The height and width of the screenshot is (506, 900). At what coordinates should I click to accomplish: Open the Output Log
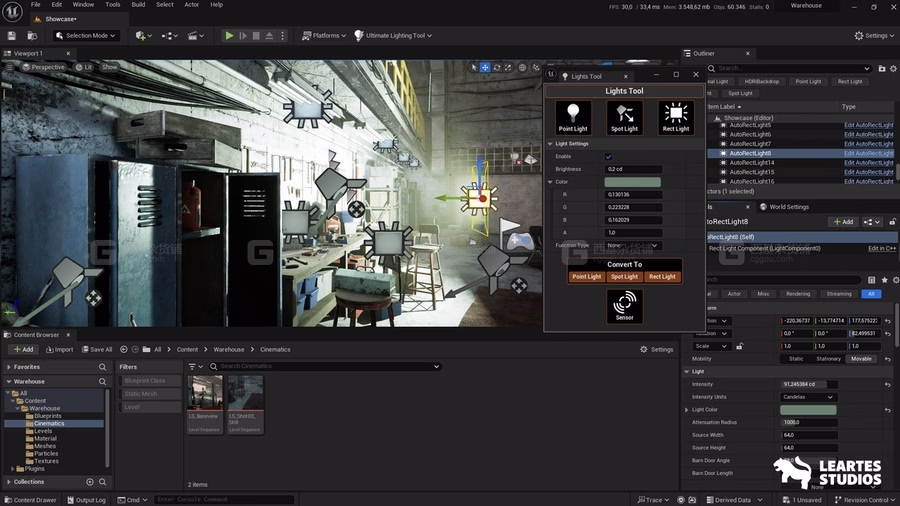[x=86, y=500]
